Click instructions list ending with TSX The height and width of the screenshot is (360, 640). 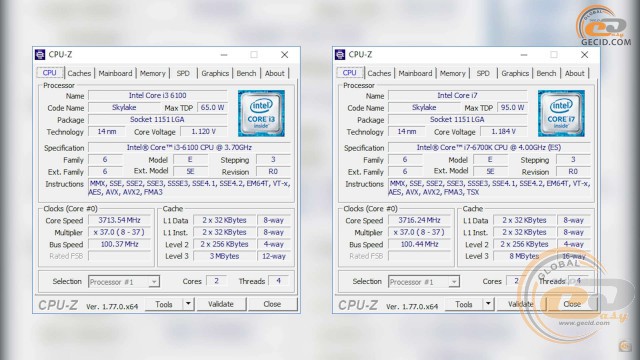click(489, 188)
